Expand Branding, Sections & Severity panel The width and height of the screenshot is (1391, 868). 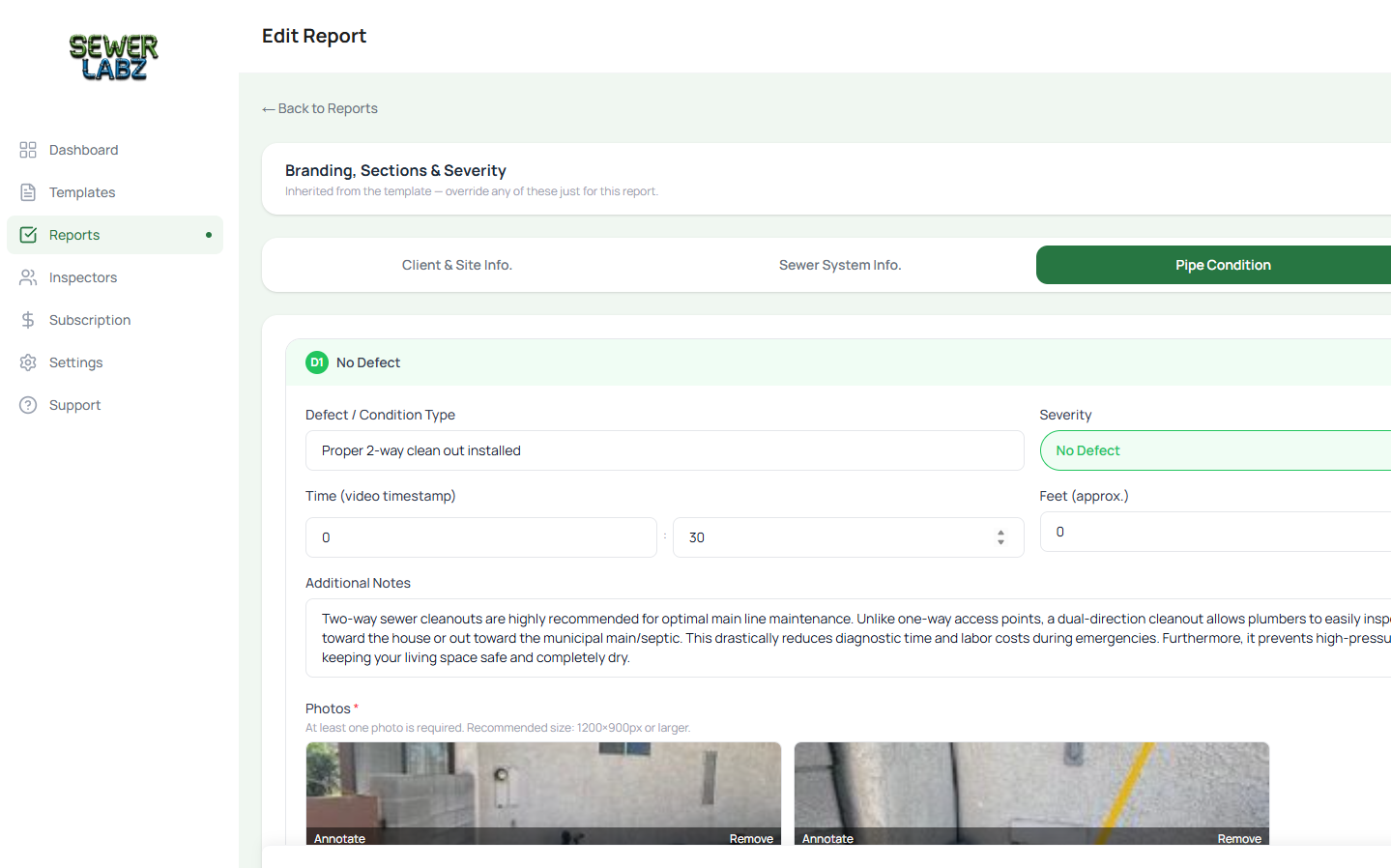[826, 179]
